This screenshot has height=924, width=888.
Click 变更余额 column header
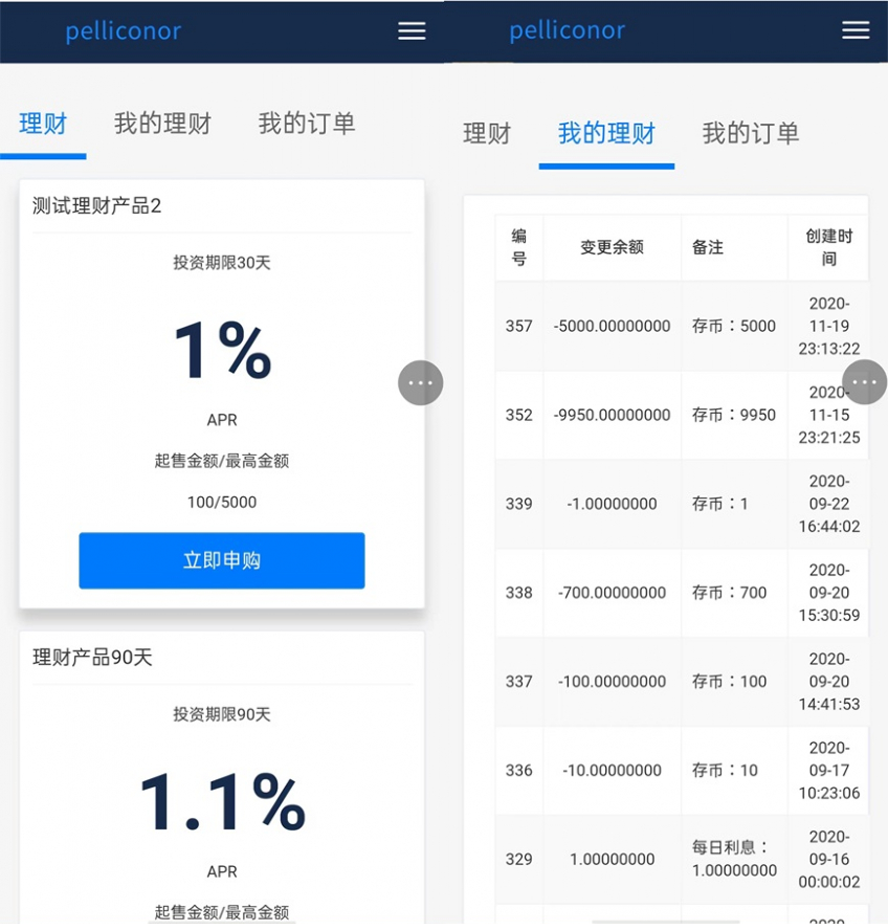(x=612, y=248)
